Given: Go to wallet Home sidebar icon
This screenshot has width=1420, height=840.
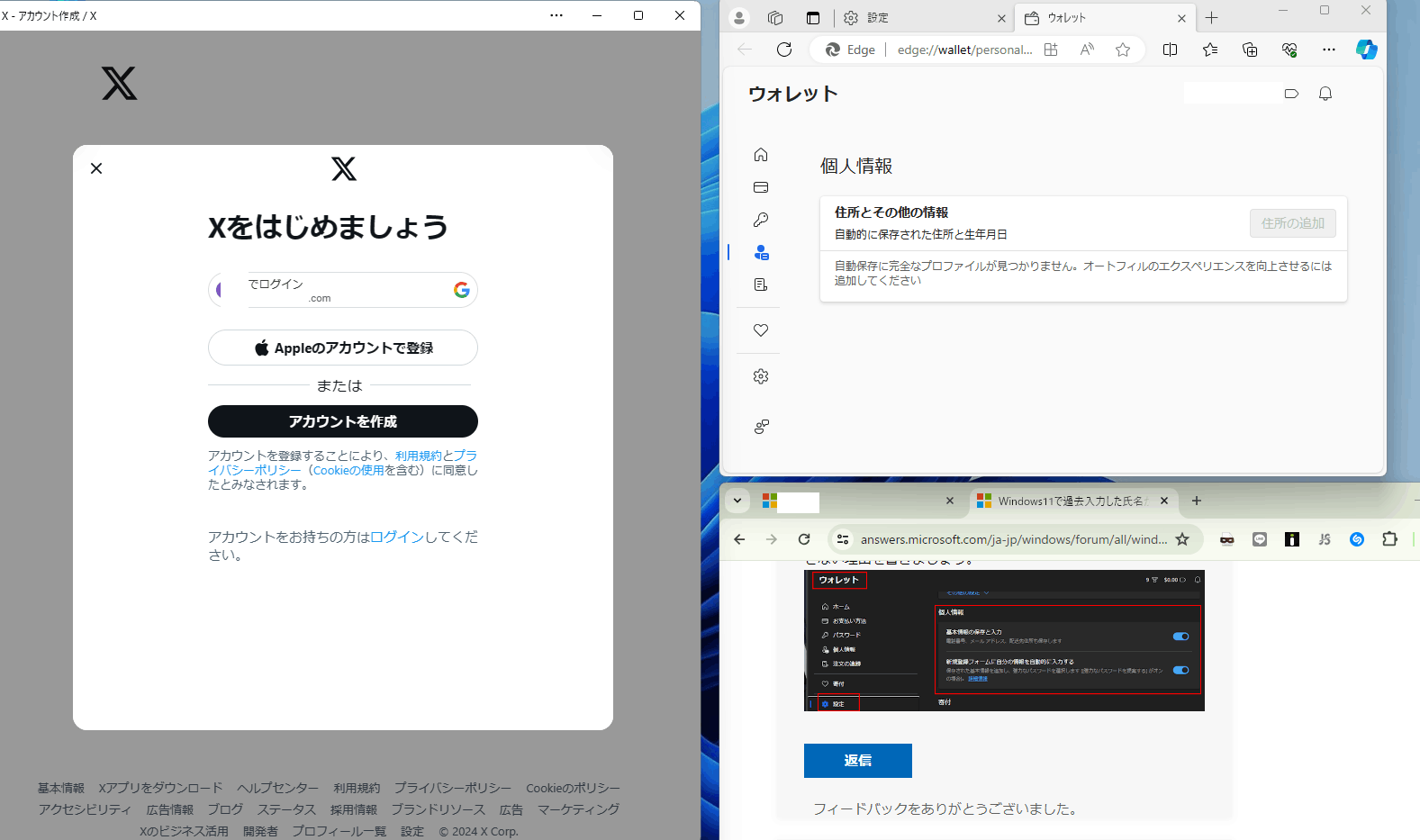Looking at the screenshot, I should (761, 155).
